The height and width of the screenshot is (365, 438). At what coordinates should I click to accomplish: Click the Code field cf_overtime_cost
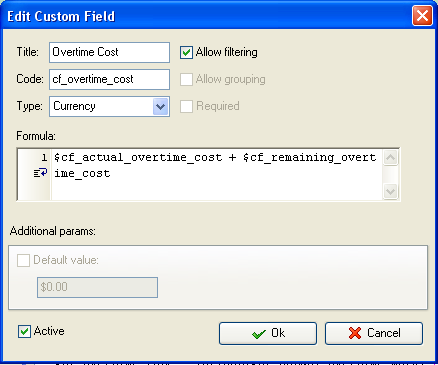[x=109, y=79]
